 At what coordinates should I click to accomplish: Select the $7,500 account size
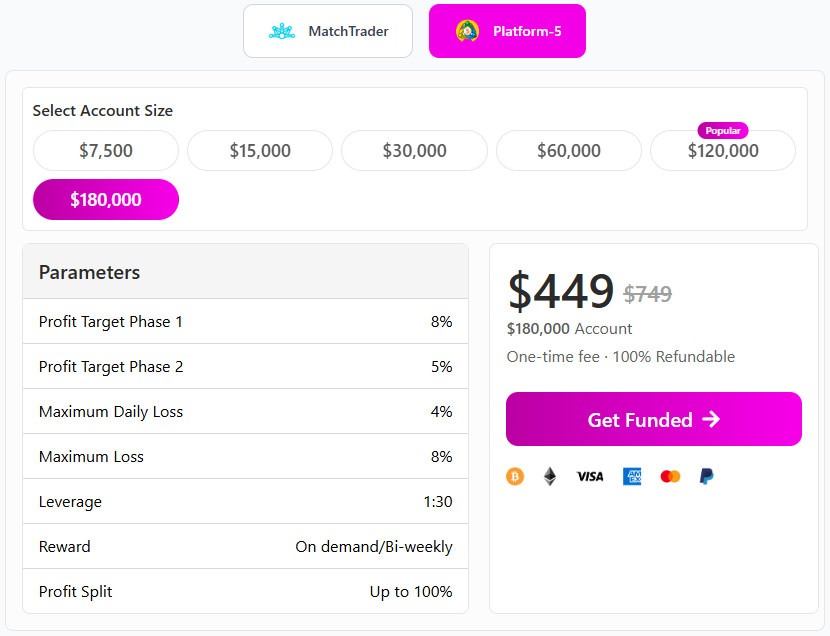tap(106, 151)
